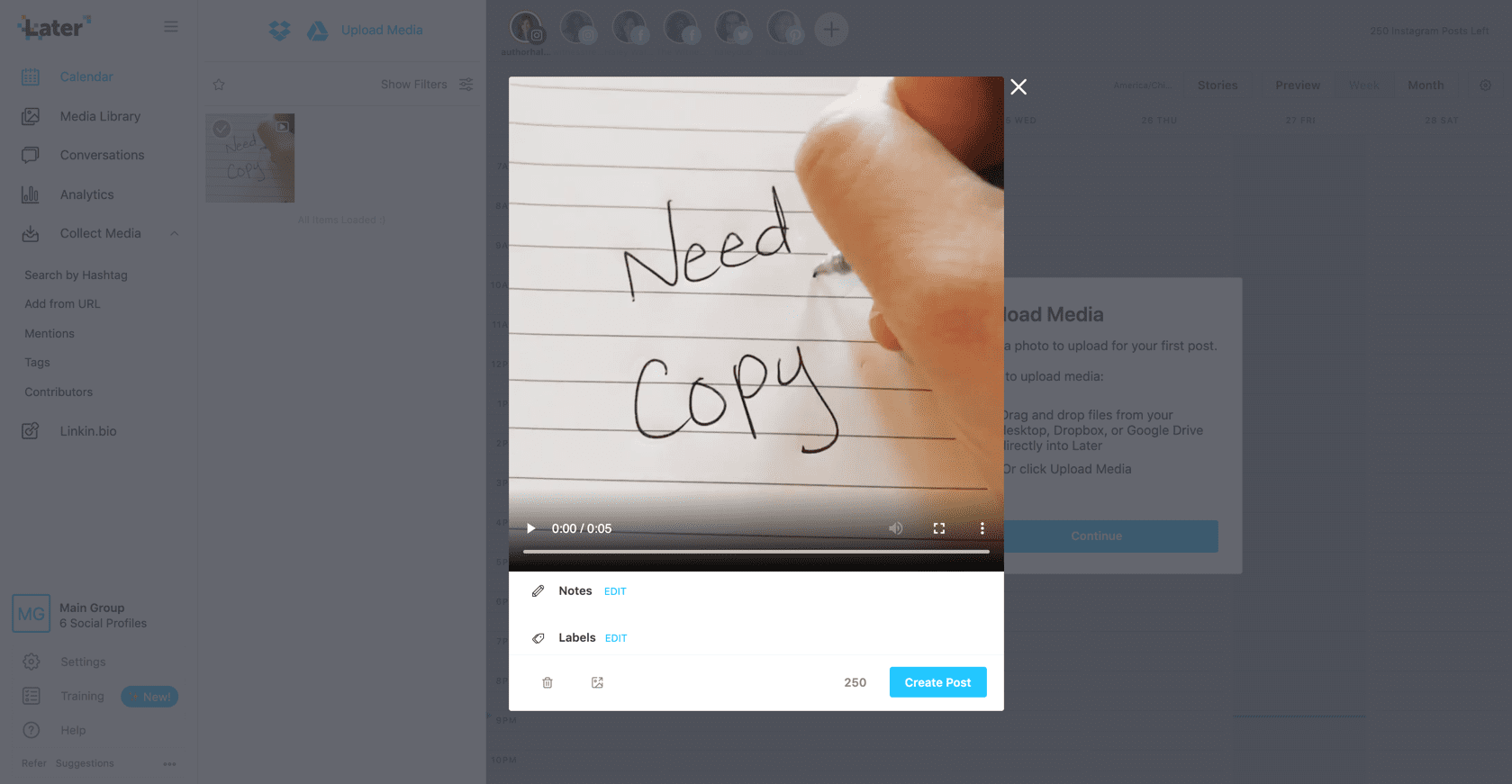Open the Media Library

tap(100, 116)
